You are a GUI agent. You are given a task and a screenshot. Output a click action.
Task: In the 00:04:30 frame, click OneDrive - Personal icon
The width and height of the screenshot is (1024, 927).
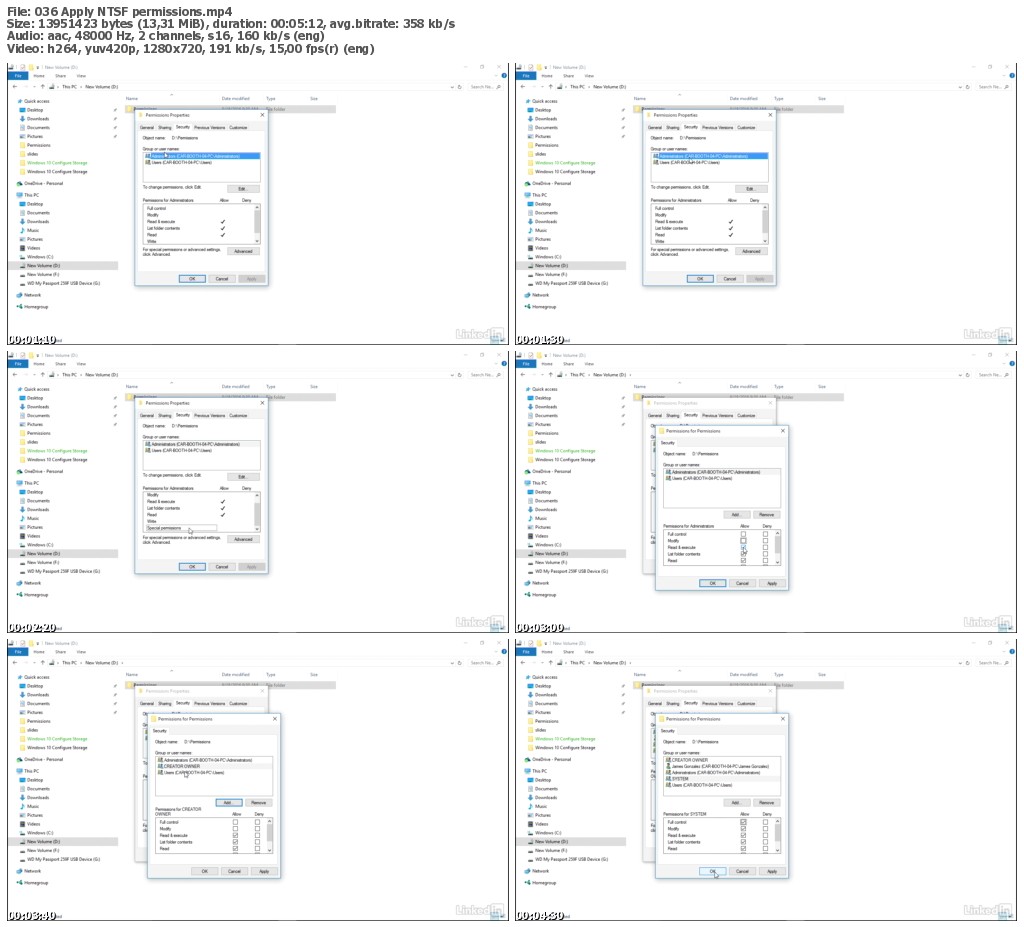528,759
